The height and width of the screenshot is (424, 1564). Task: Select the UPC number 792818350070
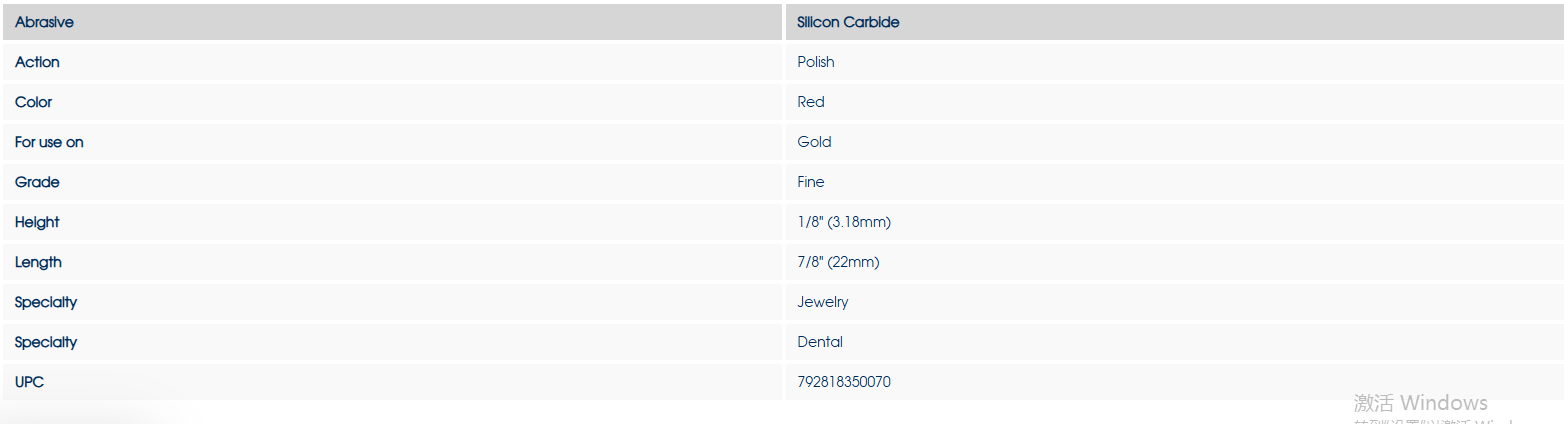(844, 382)
